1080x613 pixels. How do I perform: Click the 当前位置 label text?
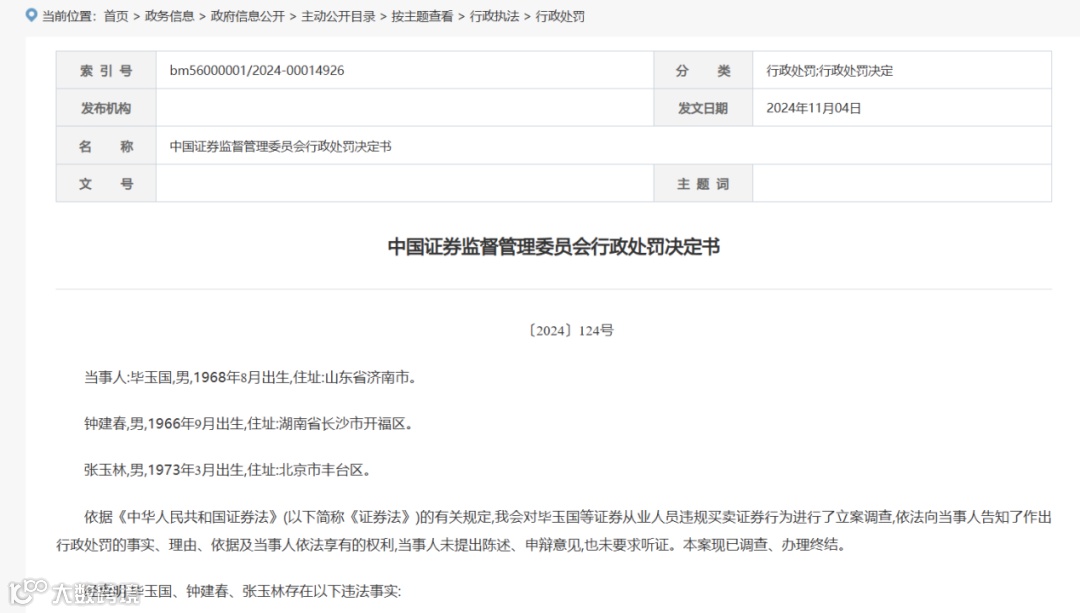point(69,17)
